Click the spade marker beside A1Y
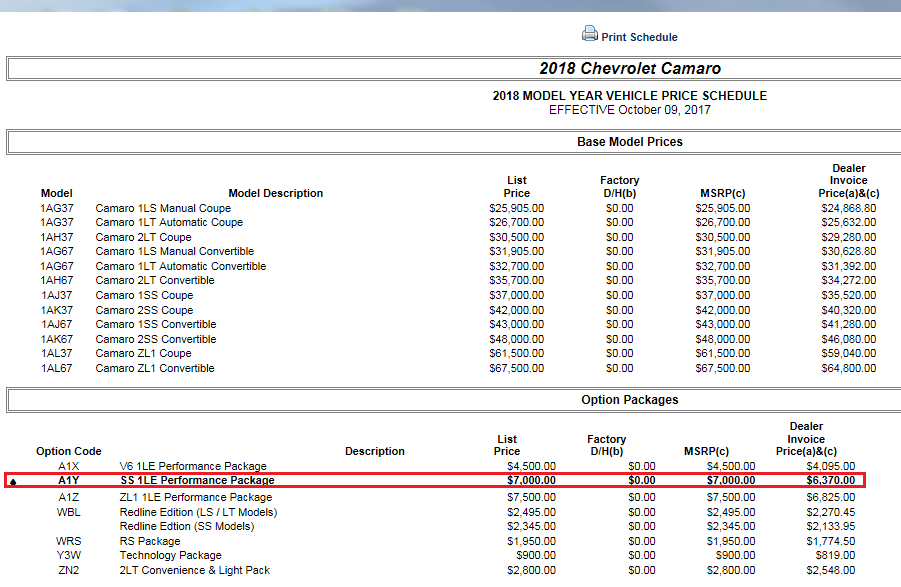Viewport: 901px width, 587px height. (14, 482)
